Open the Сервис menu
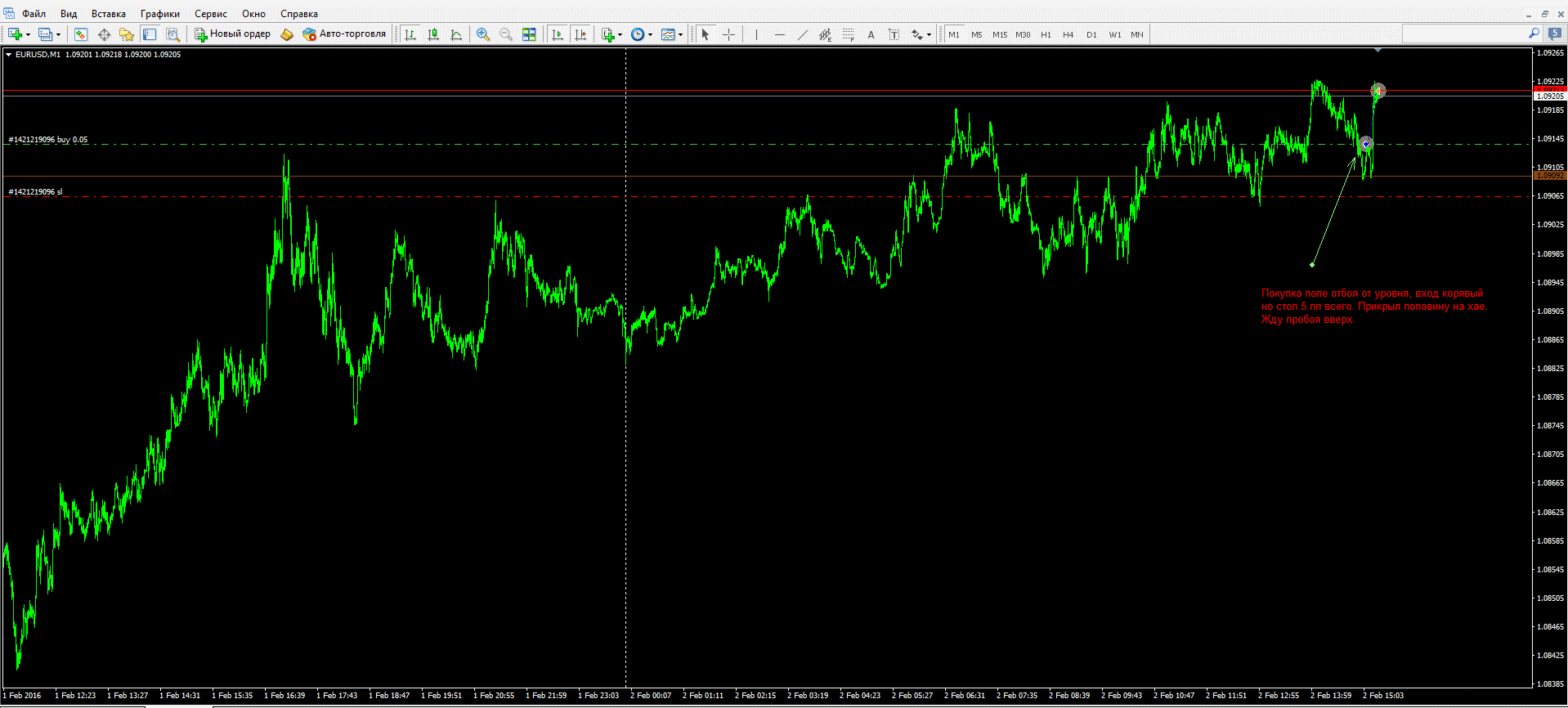Screen dimensions: 1568x708 (x=211, y=14)
